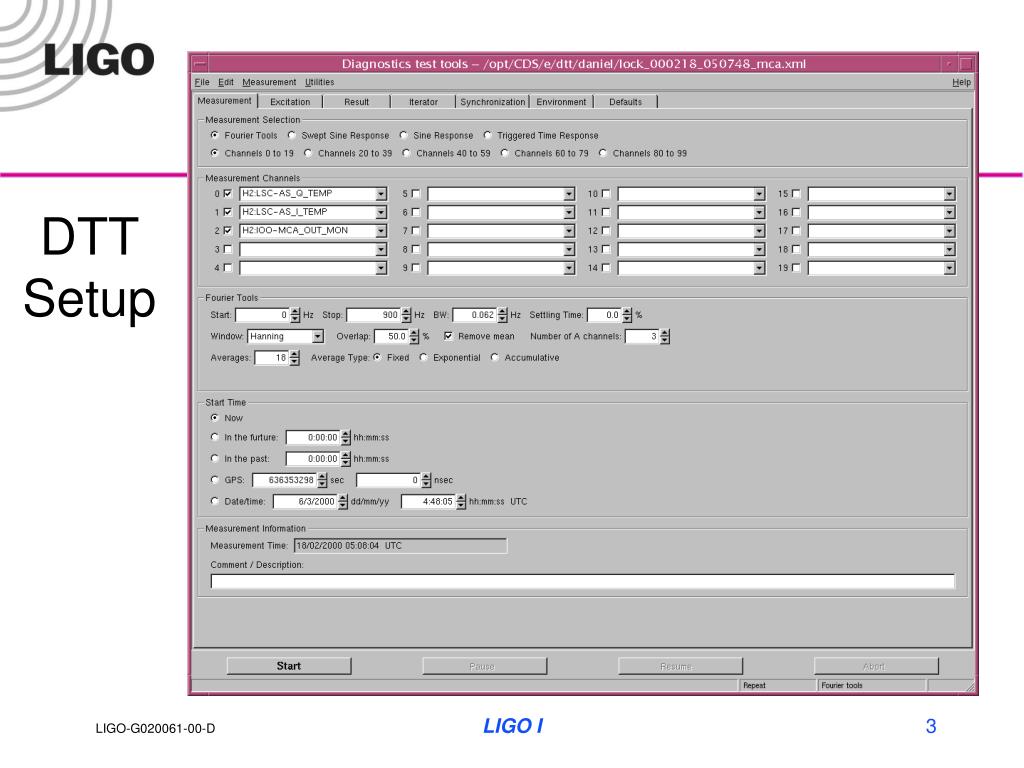The image size is (1024, 768).
Task: Switch to the Defaults tab
Action: tap(626, 102)
